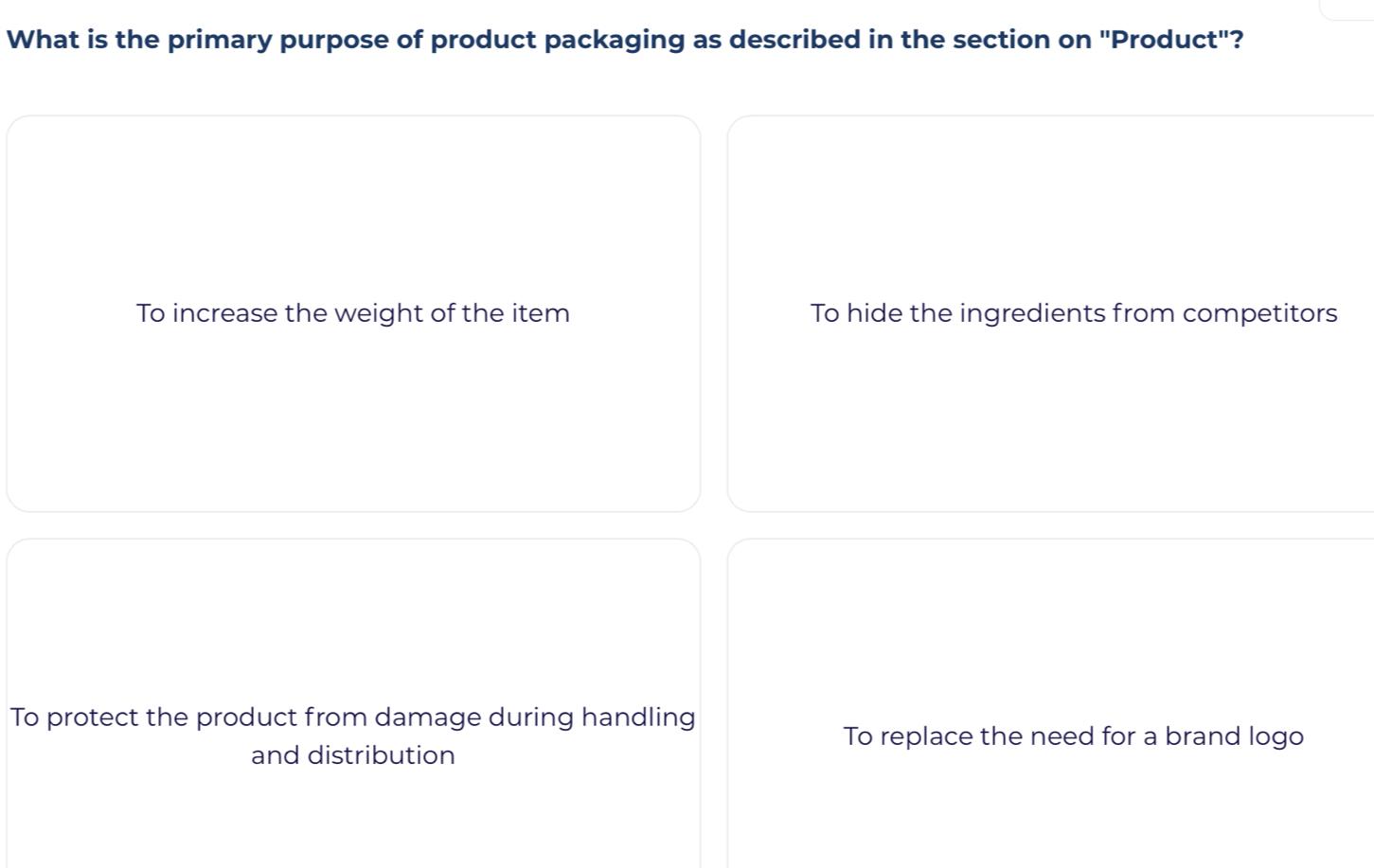Click the word "Product" in quotes
Screen dimensions: 1374x868
(x=1164, y=40)
